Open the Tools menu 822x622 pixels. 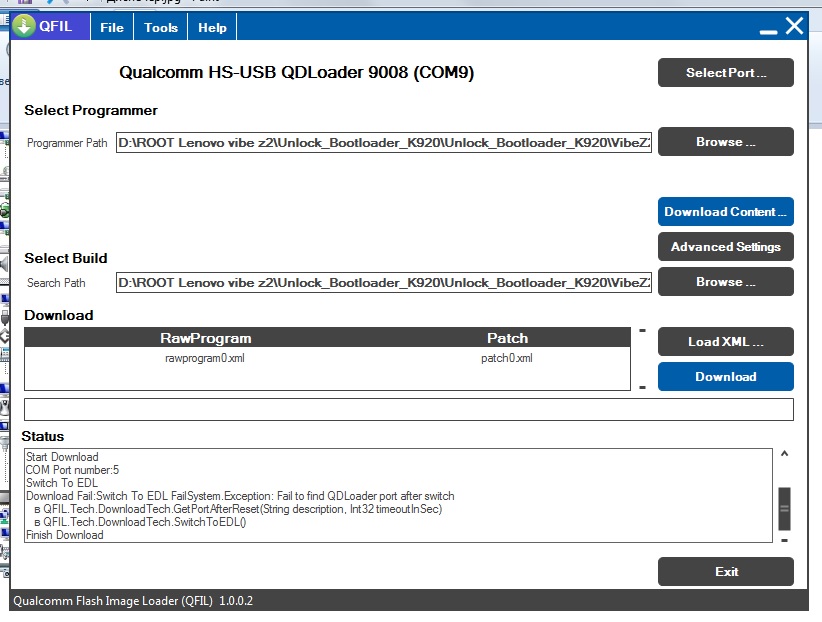160,27
